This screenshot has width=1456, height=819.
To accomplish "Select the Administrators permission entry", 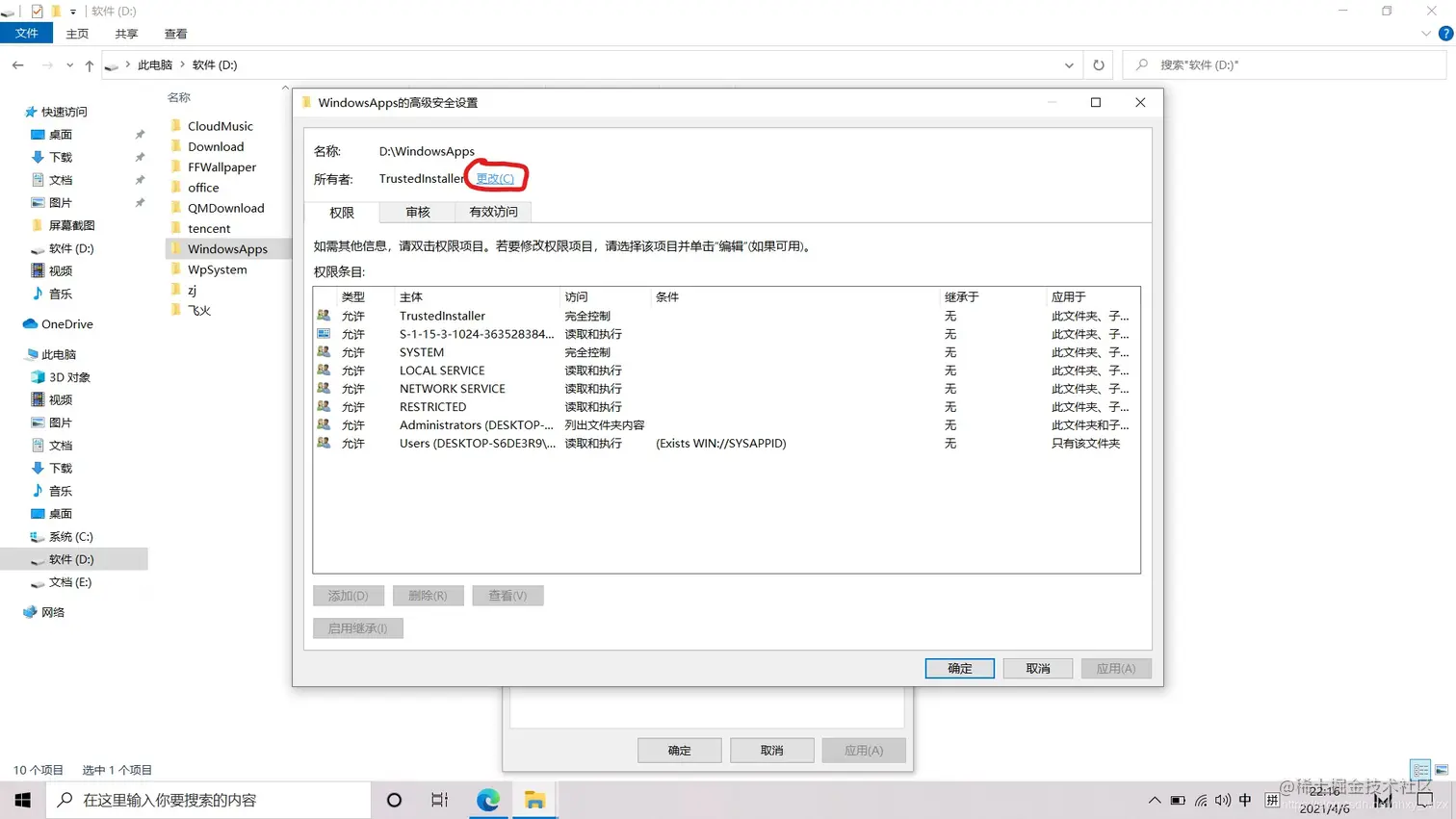I will [x=726, y=425].
